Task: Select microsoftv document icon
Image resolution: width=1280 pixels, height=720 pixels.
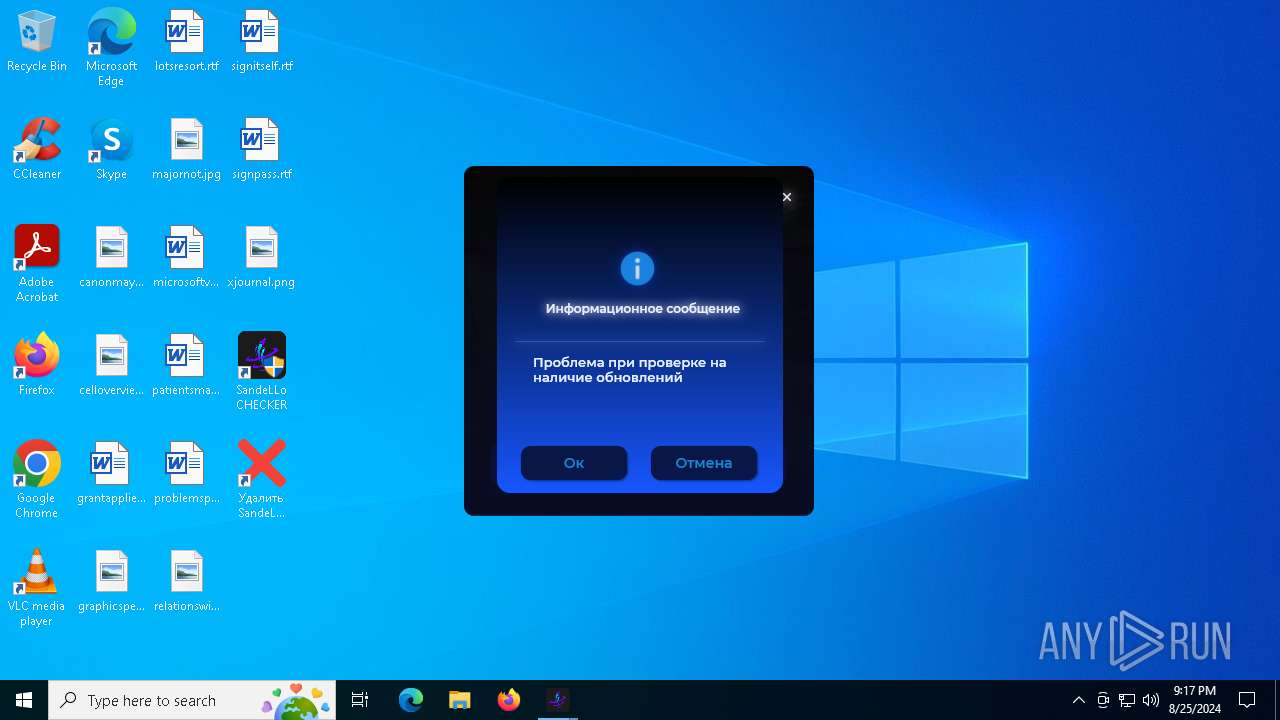Action: pyautogui.click(x=187, y=258)
